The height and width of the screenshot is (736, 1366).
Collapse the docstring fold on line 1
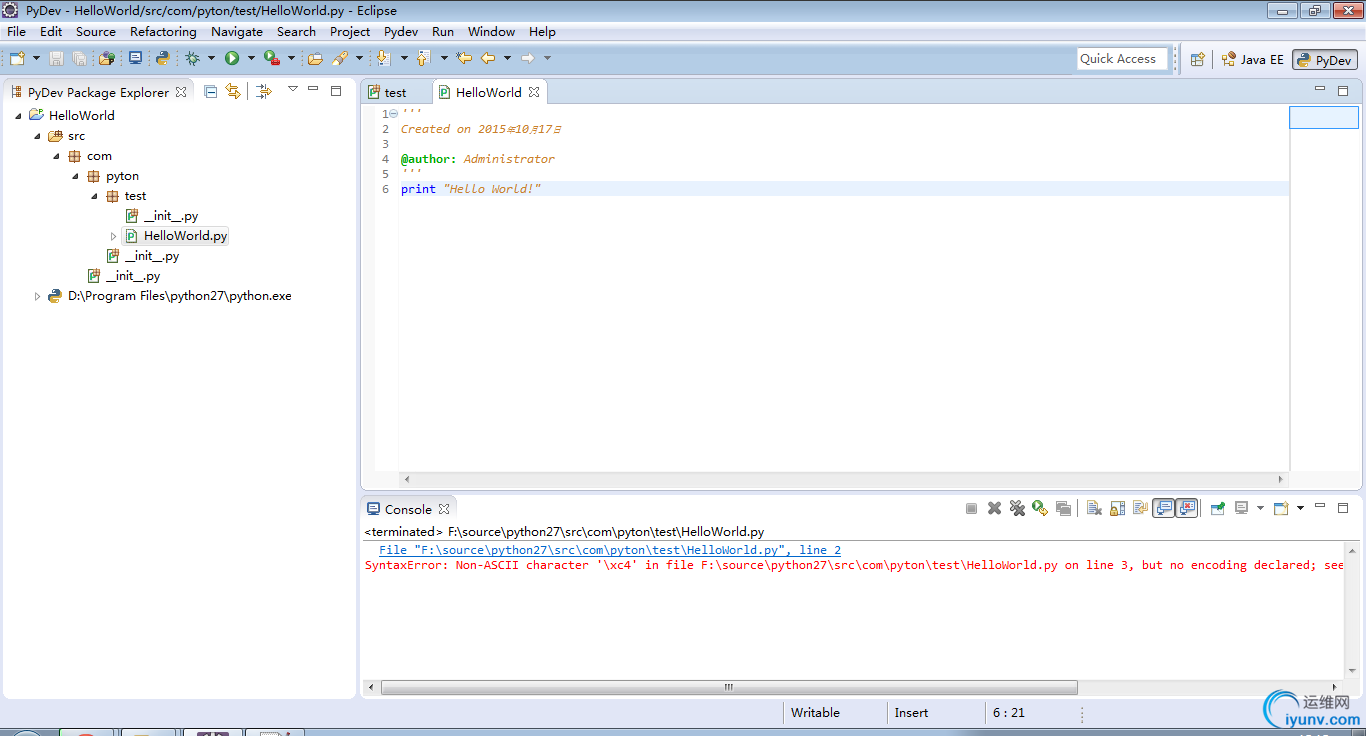click(x=393, y=114)
